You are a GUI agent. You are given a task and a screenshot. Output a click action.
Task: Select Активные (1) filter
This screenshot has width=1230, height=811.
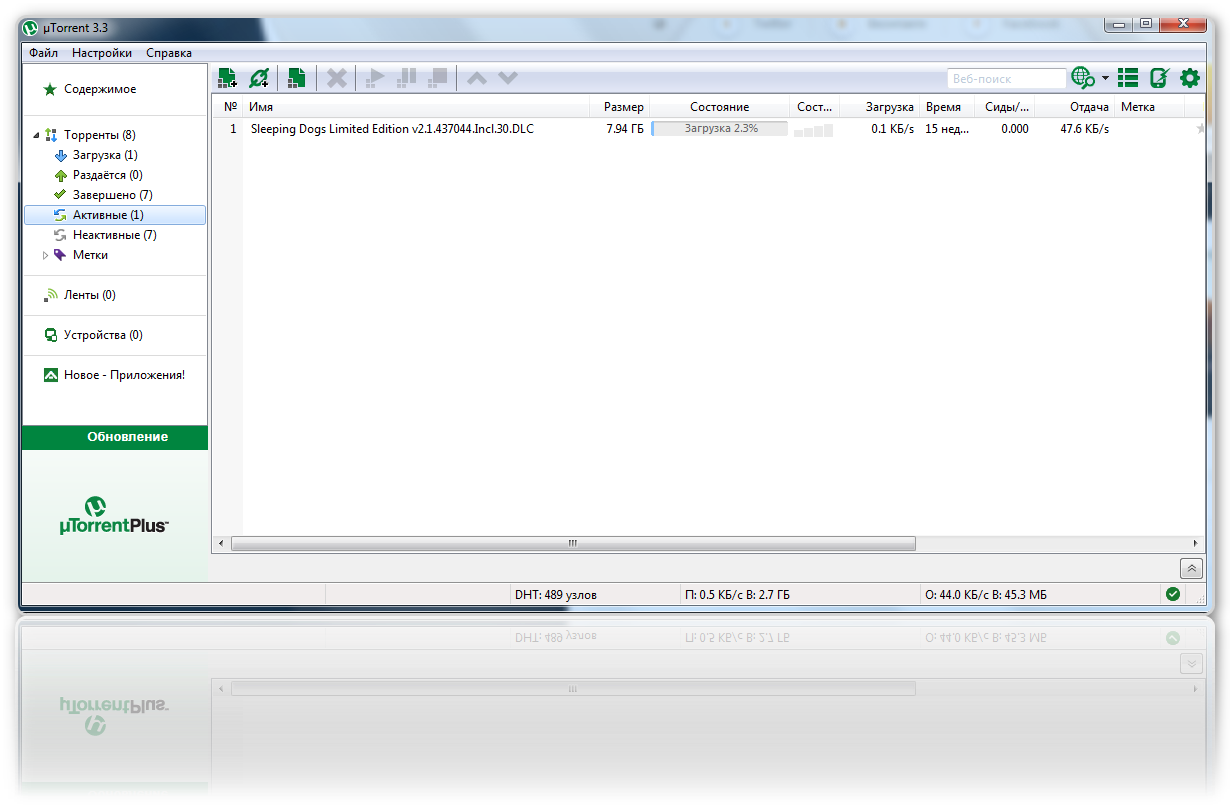click(115, 215)
